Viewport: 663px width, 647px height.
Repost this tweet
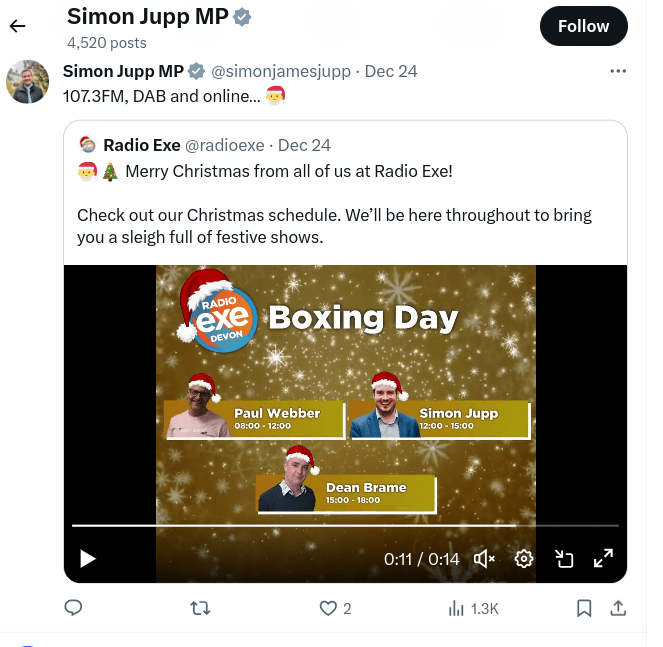click(200, 608)
